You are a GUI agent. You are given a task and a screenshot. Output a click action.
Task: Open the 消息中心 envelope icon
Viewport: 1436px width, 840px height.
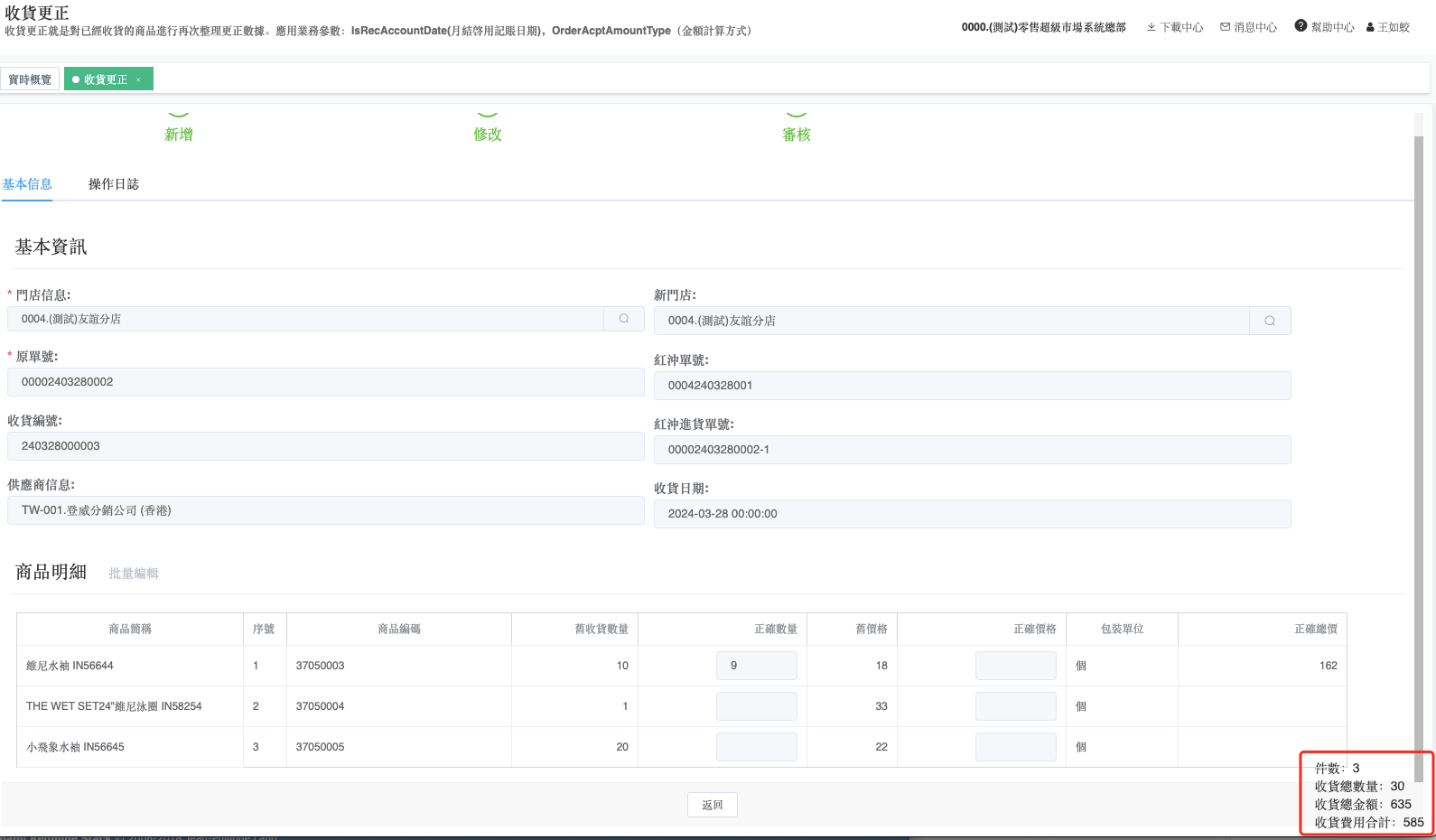click(x=1226, y=27)
